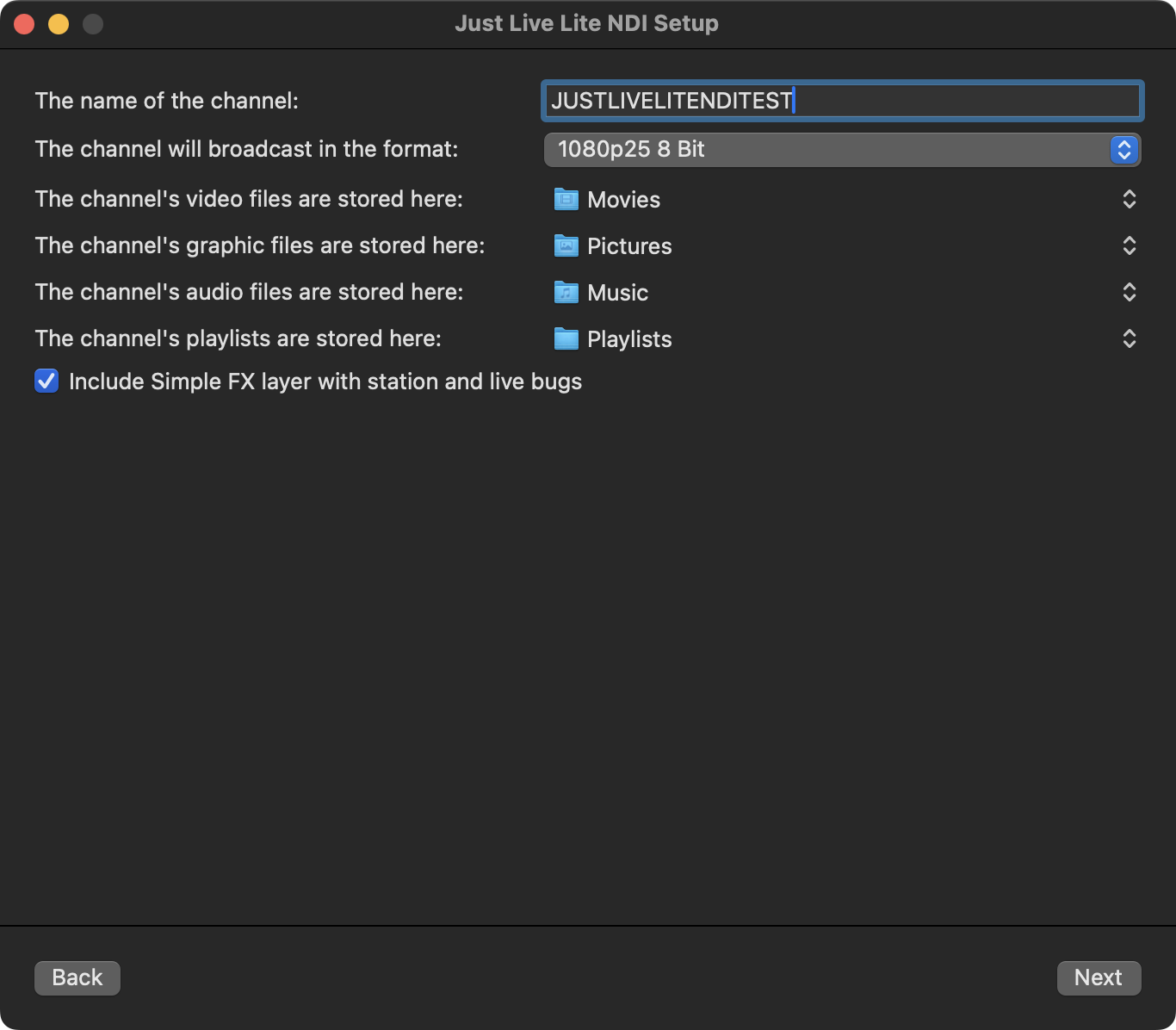Click the Music folder icon
The image size is (1176, 1030).
coord(566,293)
